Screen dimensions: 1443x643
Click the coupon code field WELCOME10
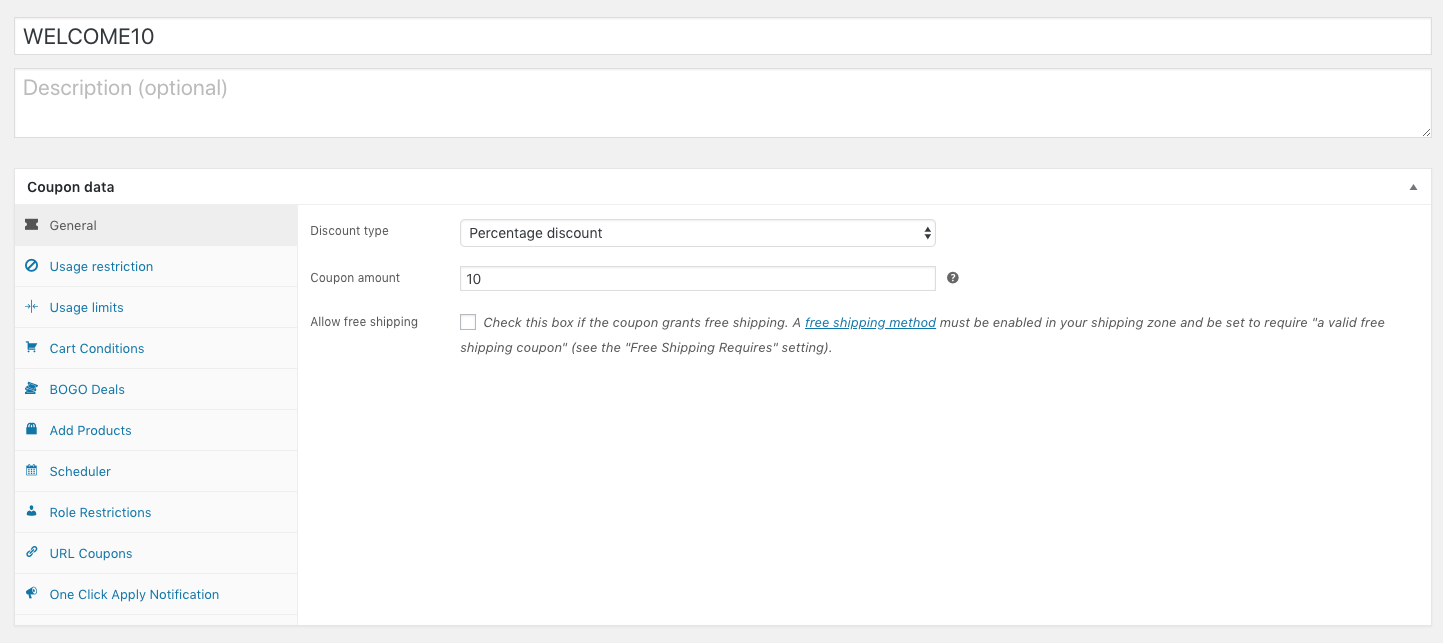point(722,37)
